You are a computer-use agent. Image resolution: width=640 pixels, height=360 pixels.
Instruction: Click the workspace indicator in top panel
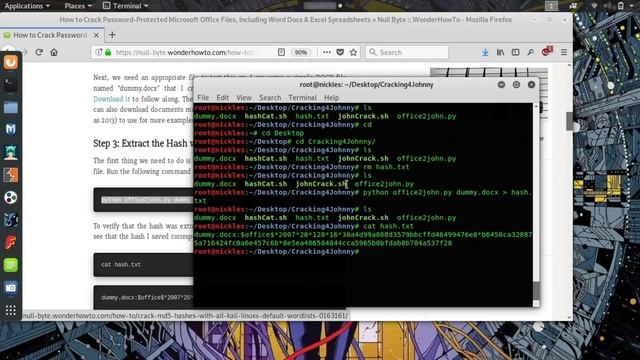pos(551,6)
